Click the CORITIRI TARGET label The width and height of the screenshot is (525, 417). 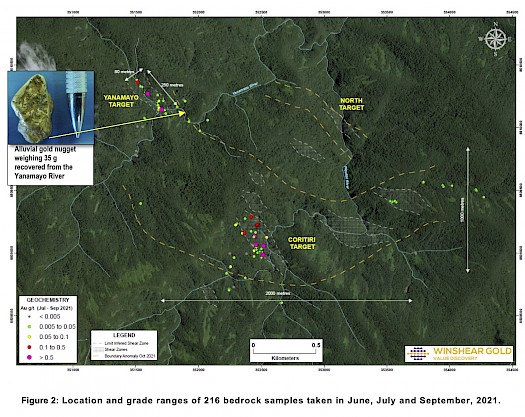pos(302,243)
